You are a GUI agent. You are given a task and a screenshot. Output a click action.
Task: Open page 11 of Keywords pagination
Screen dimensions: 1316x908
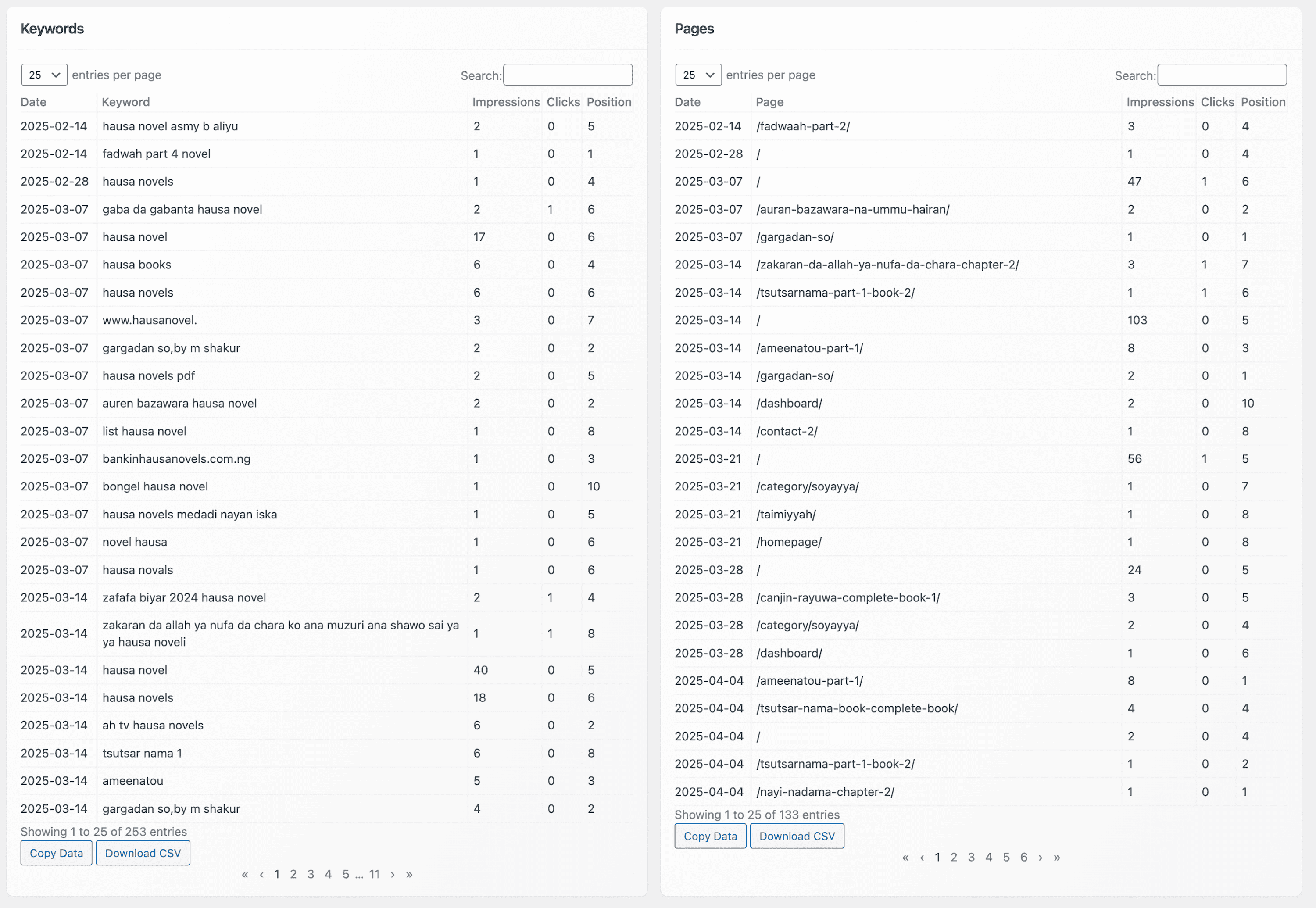pyautogui.click(x=374, y=874)
